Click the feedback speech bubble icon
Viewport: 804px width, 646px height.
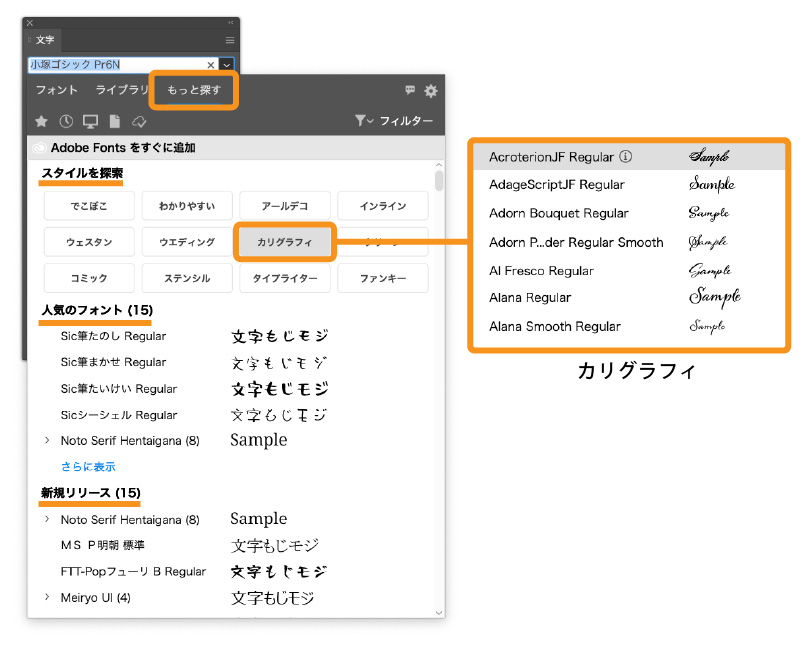(x=410, y=91)
